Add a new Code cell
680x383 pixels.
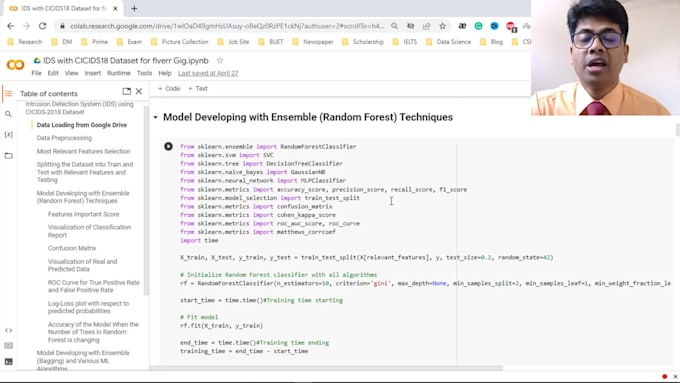coord(169,88)
